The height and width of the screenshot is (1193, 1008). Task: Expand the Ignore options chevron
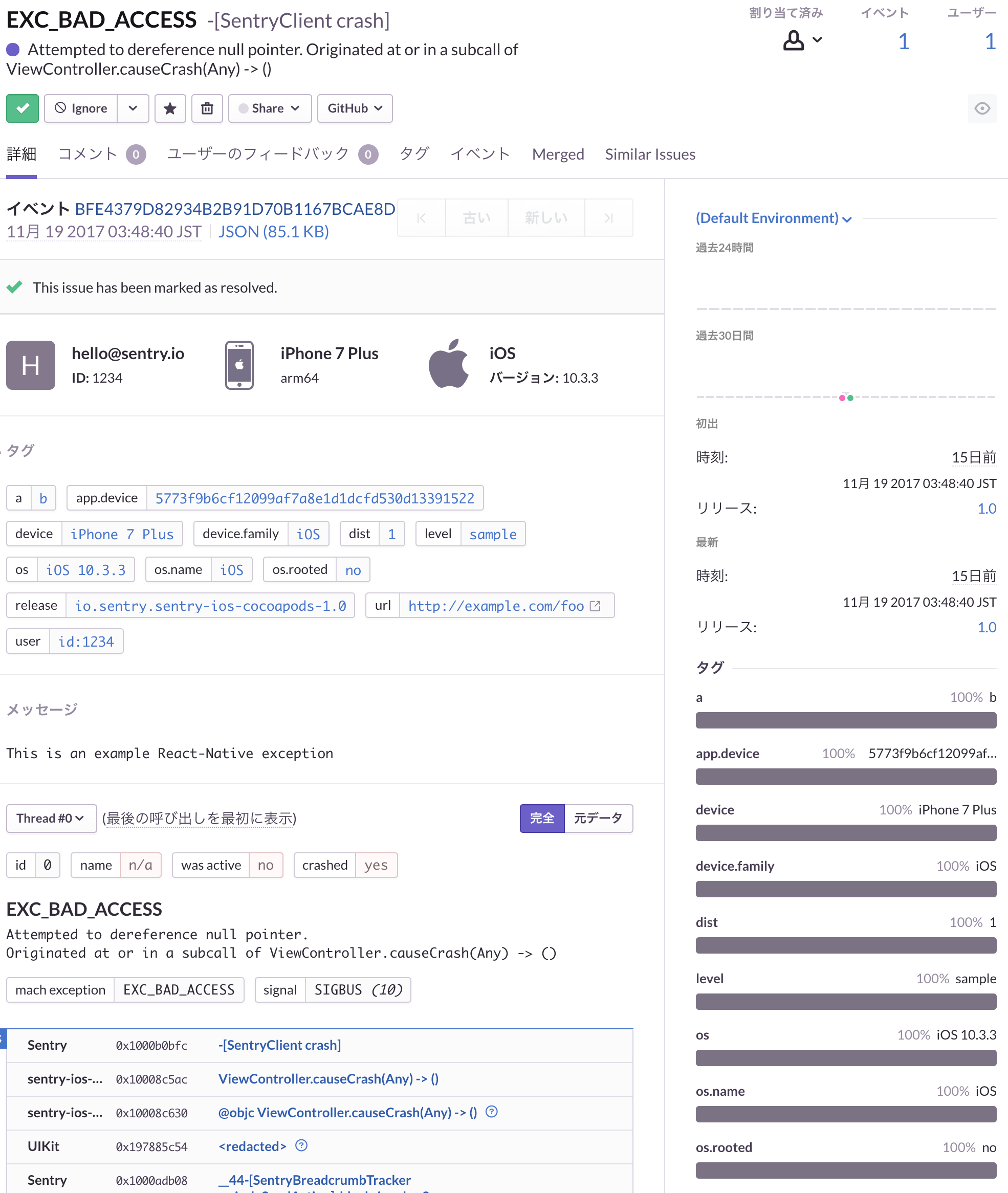coord(133,108)
